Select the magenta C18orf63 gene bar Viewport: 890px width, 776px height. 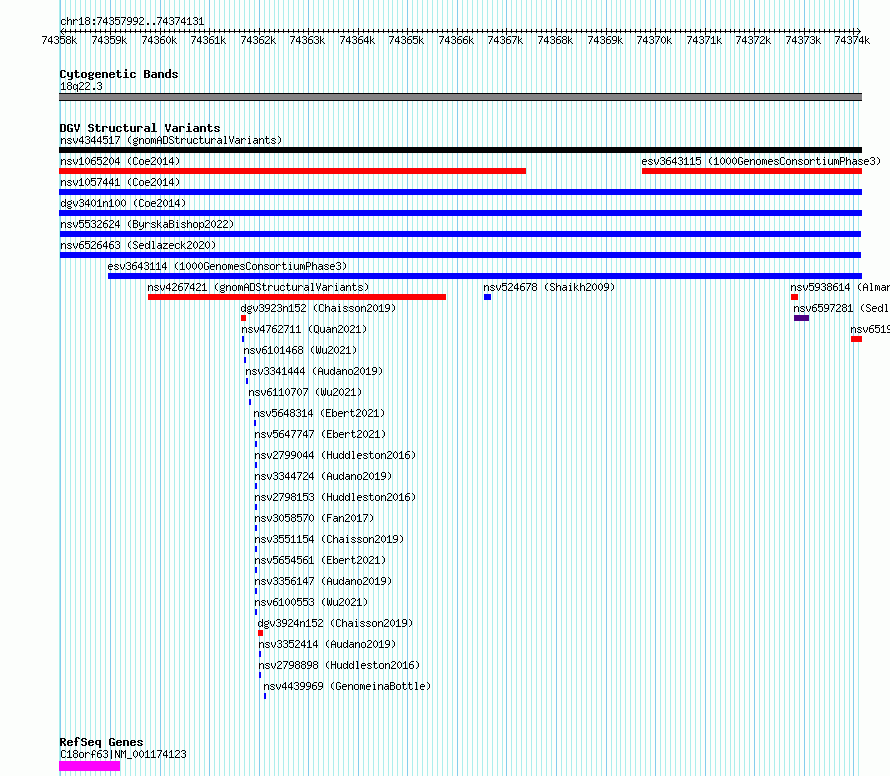click(x=90, y=766)
